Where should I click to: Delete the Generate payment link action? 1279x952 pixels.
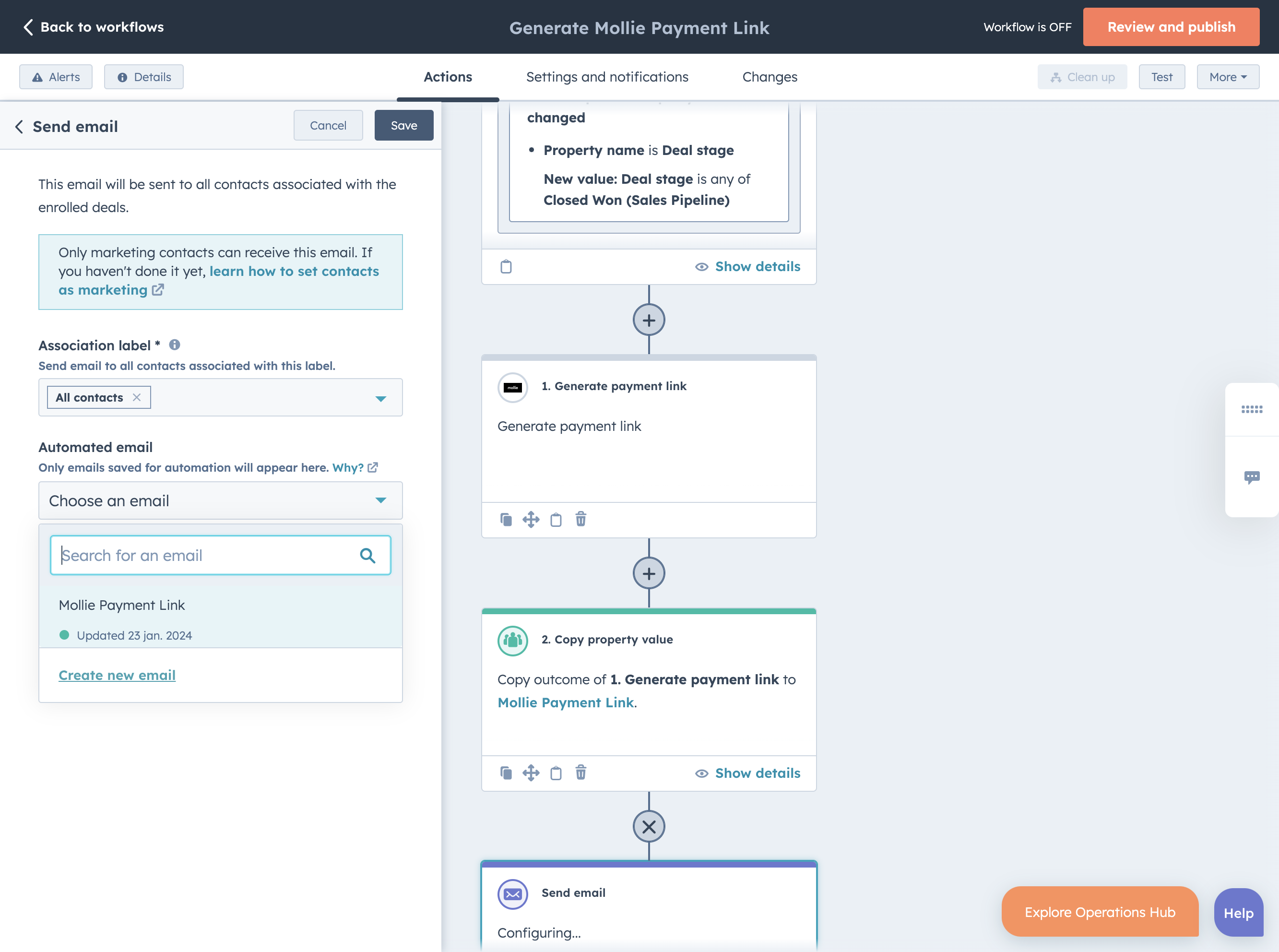pos(581,519)
